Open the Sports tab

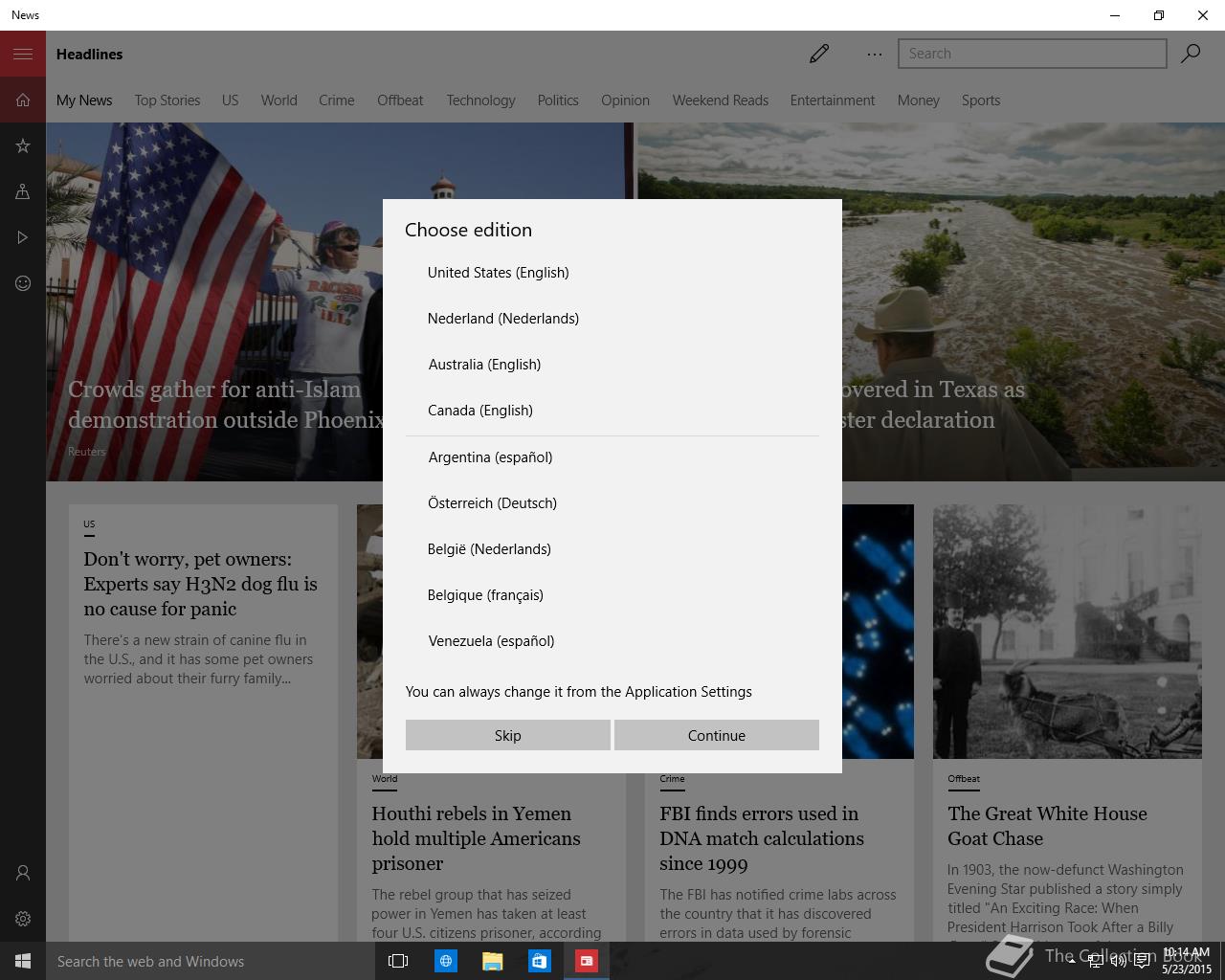click(x=981, y=100)
